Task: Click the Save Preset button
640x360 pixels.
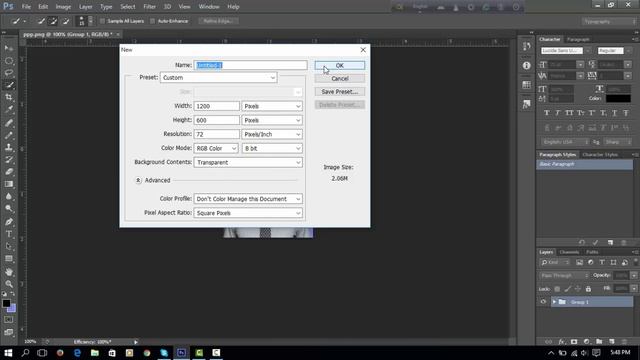Action: (340, 92)
